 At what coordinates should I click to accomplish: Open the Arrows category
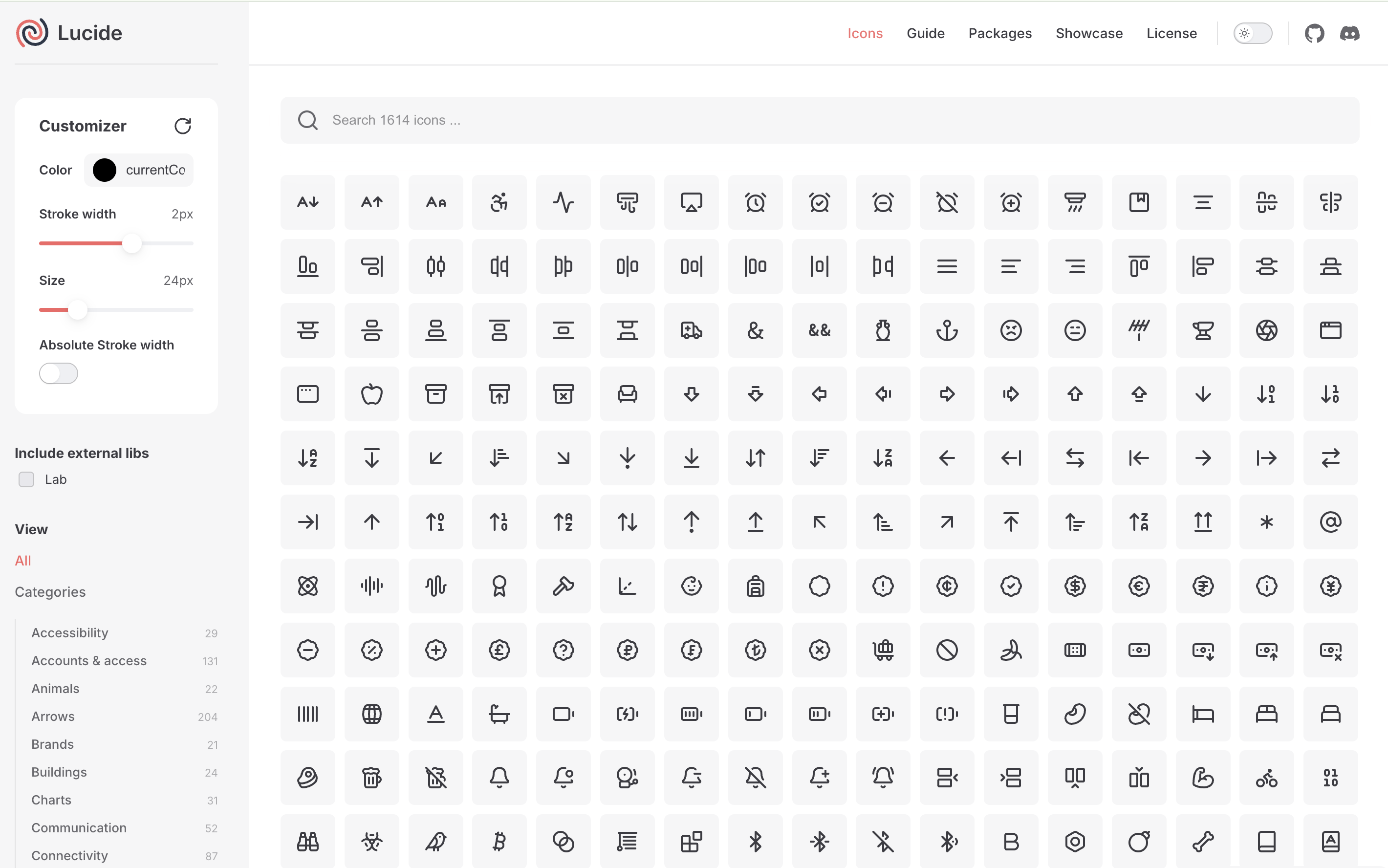tap(53, 716)
